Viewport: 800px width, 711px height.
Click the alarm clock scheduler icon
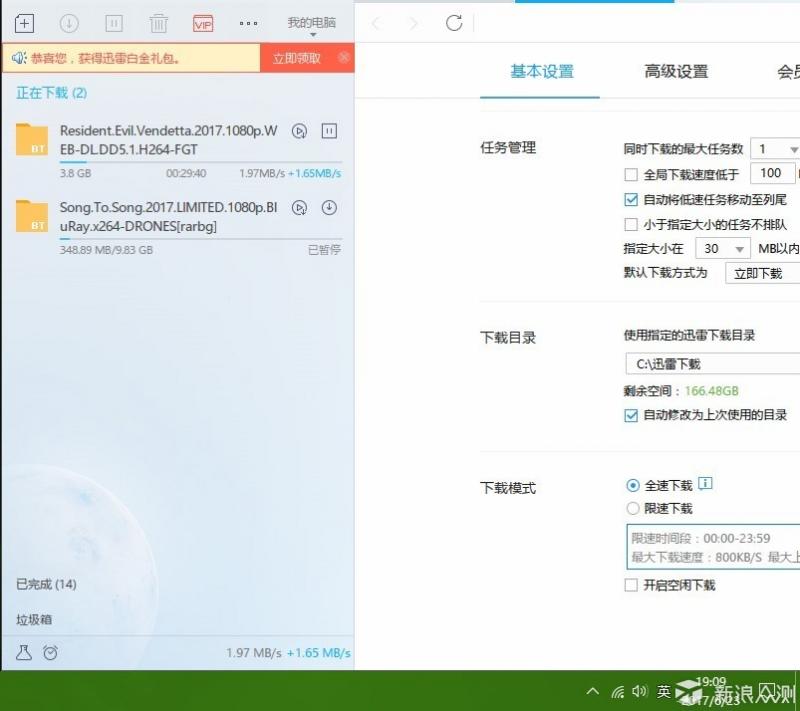click(x=51, y=652)
